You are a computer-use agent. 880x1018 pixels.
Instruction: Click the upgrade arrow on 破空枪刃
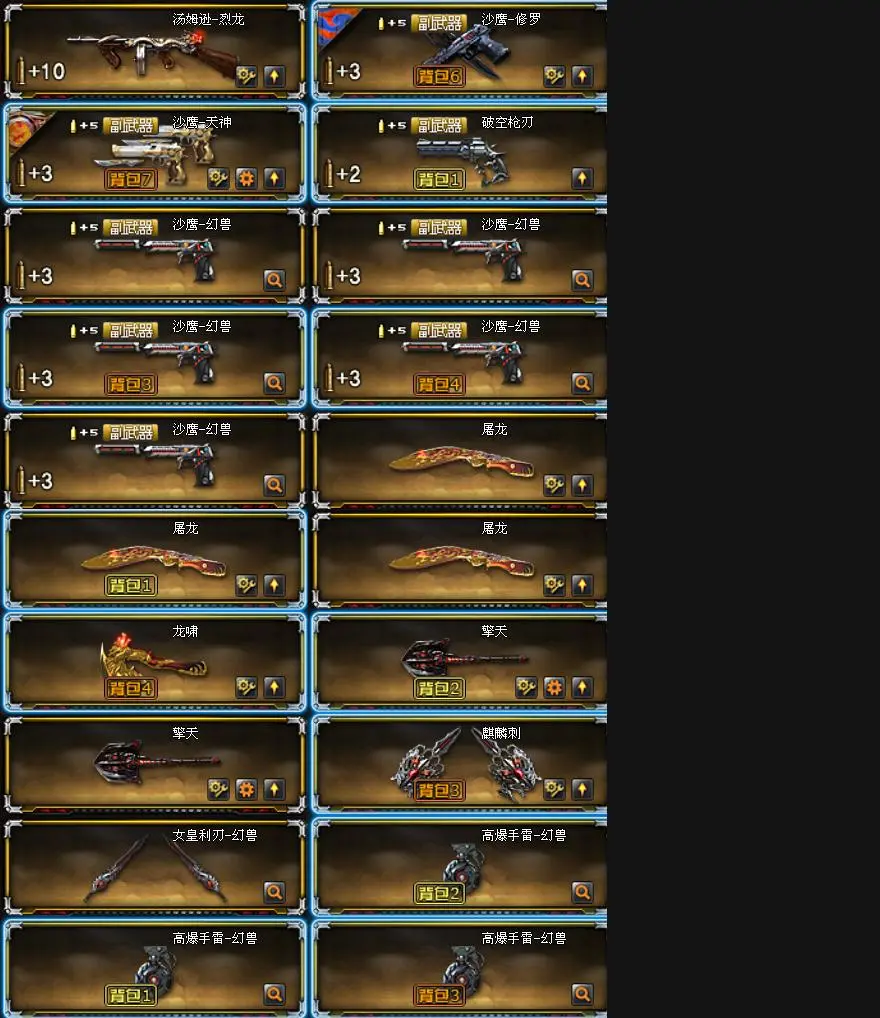click(582, 178)
